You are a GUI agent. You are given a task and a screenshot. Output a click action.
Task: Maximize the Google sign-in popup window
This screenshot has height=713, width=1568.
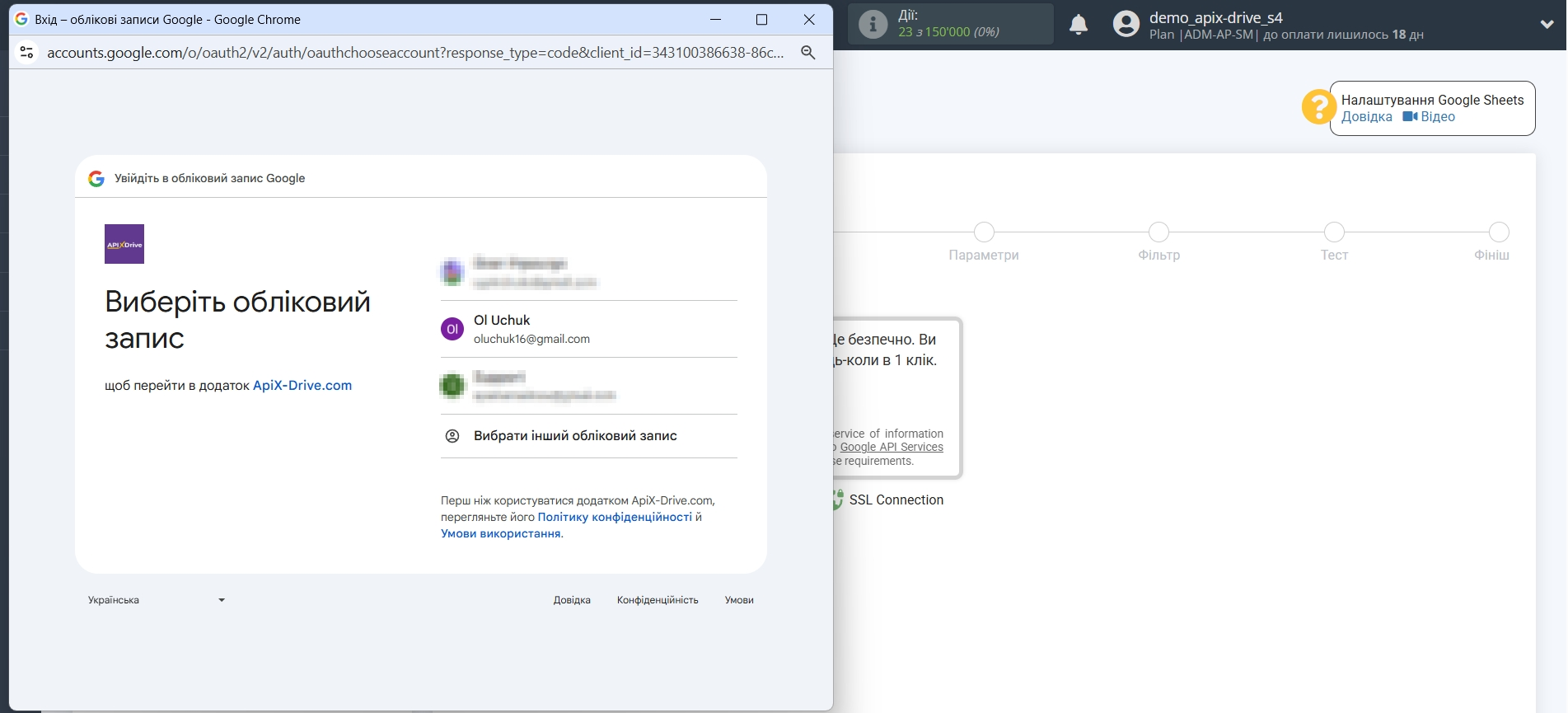762,19
